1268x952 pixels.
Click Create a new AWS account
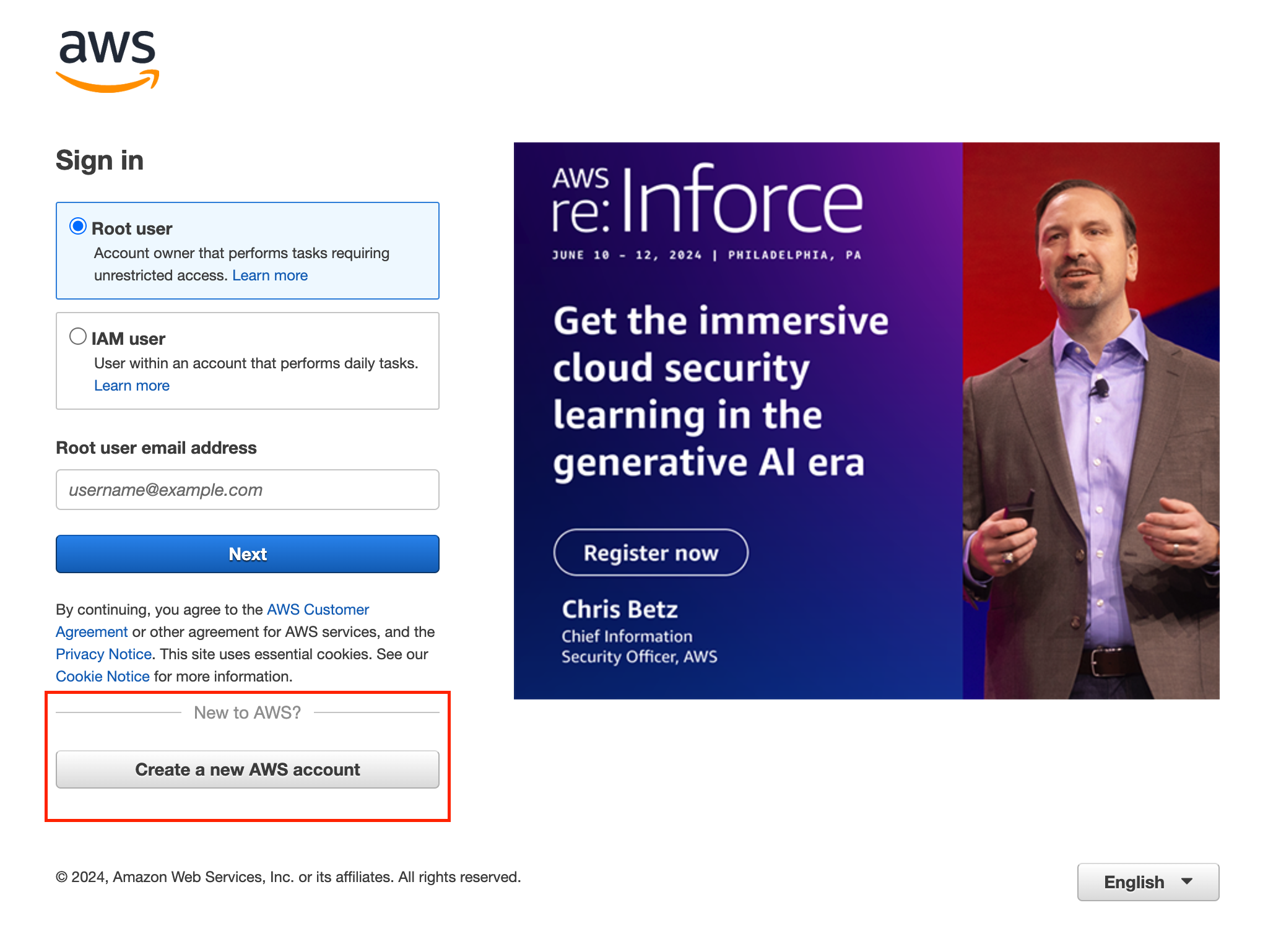click(247, 769)
